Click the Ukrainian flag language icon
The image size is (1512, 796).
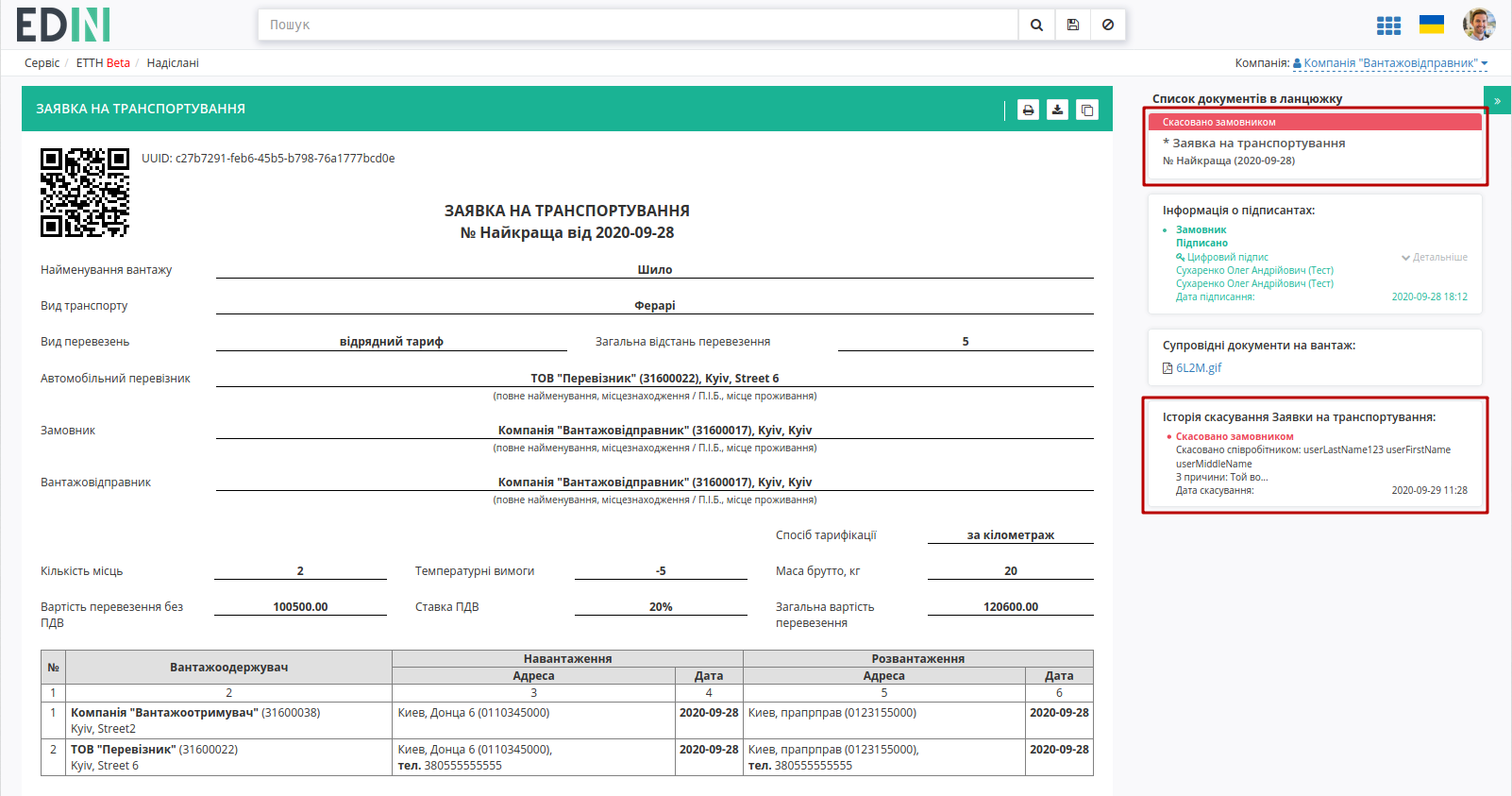pyautogui.click(x=1432, y=25)
